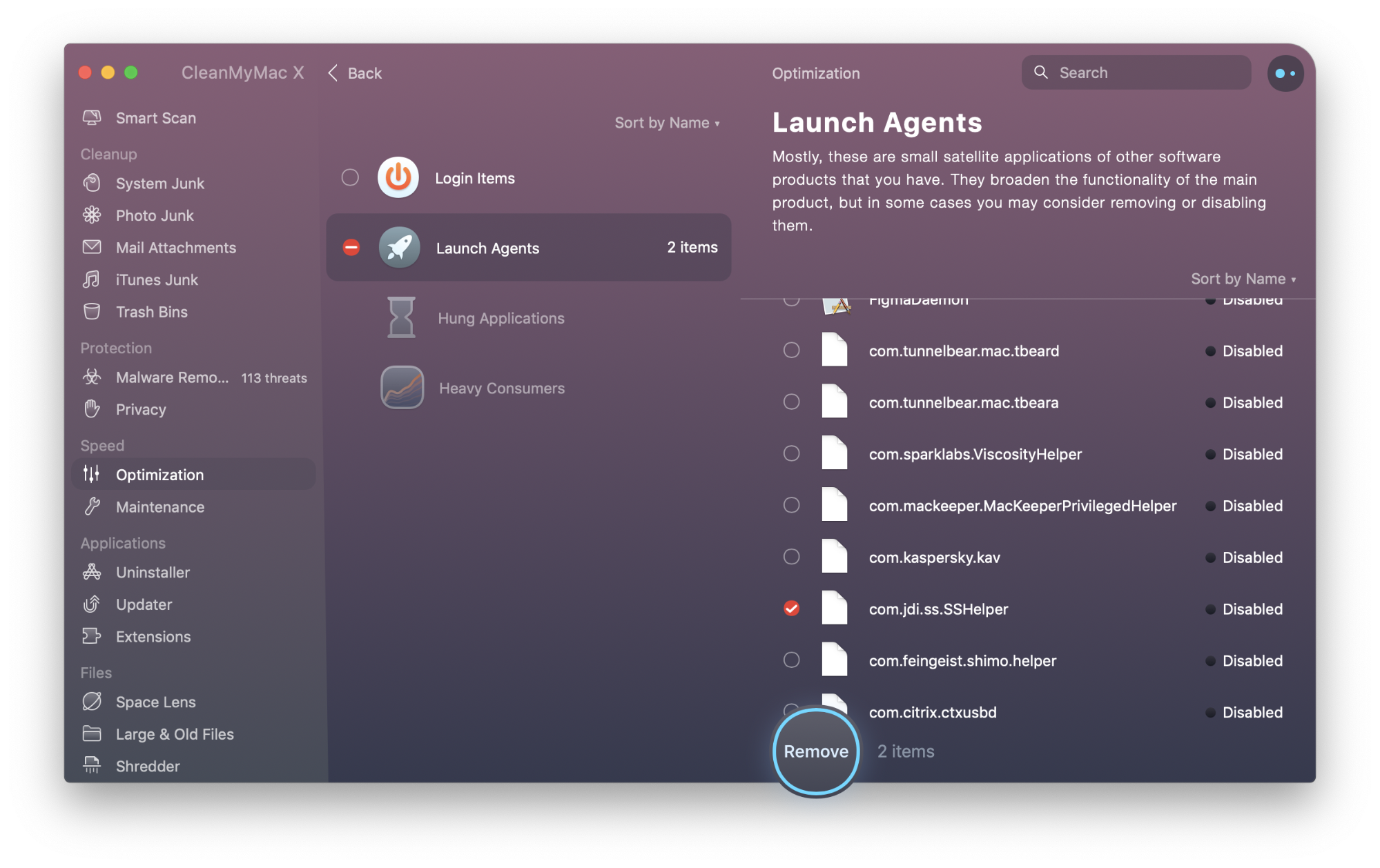This screenshot has width=1380, height=868.
Task: Click the Hung Applications hourglass icon
Action: coord(401,317)
